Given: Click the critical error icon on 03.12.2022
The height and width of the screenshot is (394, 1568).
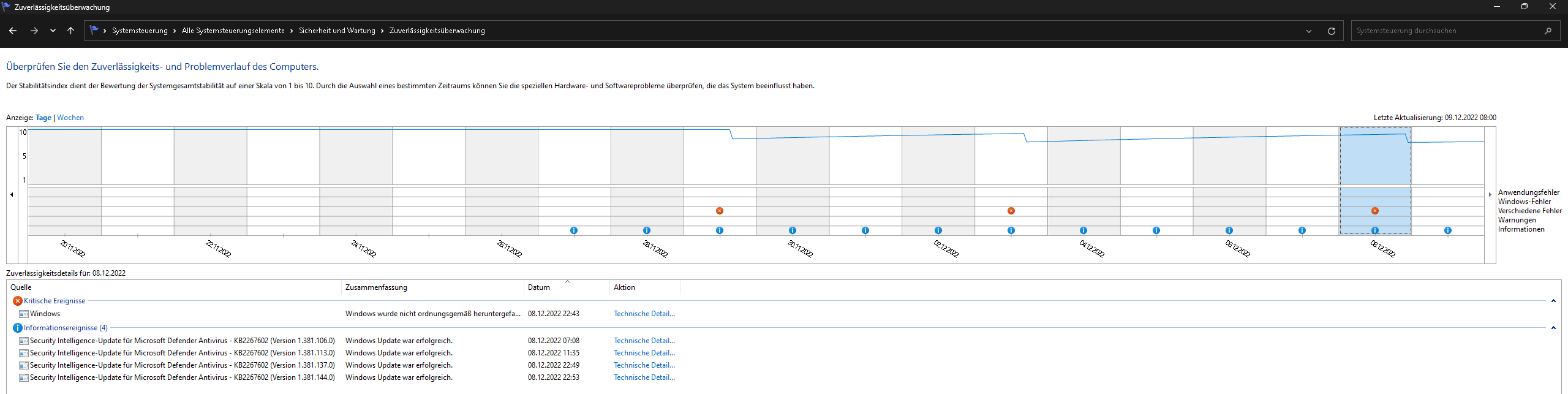Looking at the screenshot, I should [1011, 211].
